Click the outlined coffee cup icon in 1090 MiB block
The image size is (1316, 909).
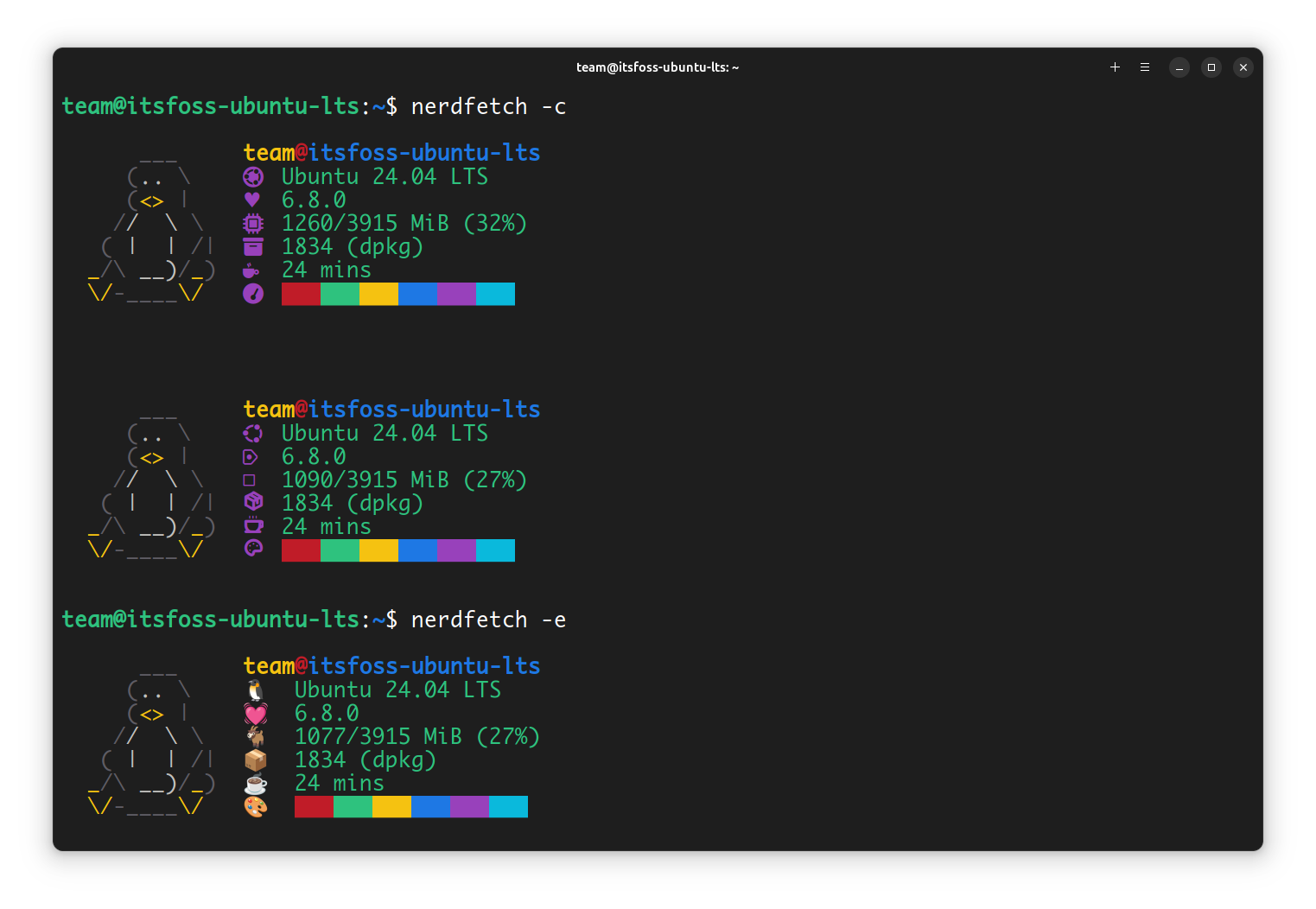(253, 524)
